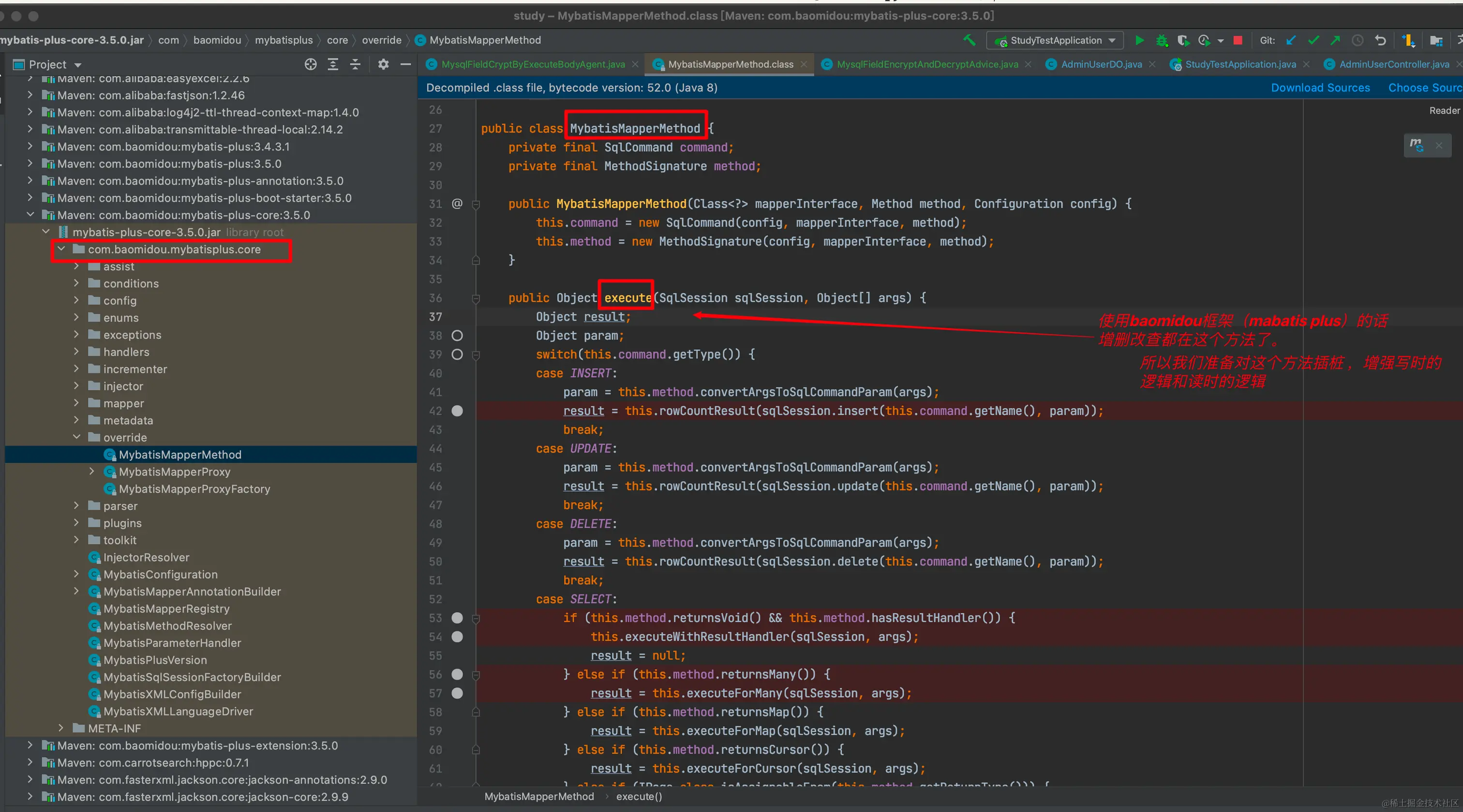Dismiss the Maven floating notification X
This screenshot has width=1463, height=812.
(1439, 146)
